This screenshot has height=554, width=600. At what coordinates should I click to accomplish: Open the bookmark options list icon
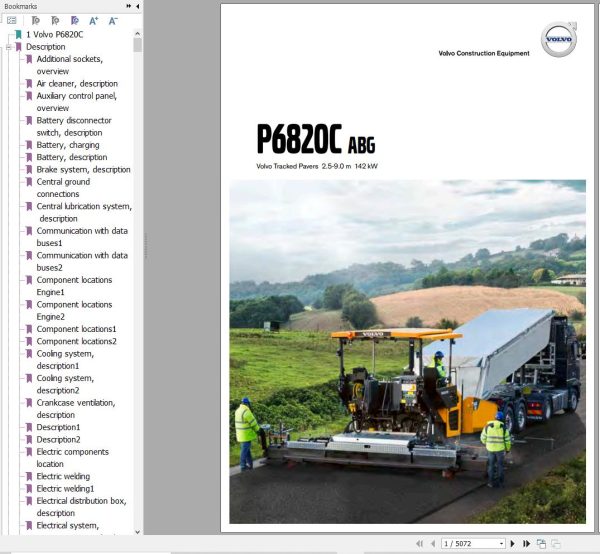pyautogui.click(x=12, y=21)
